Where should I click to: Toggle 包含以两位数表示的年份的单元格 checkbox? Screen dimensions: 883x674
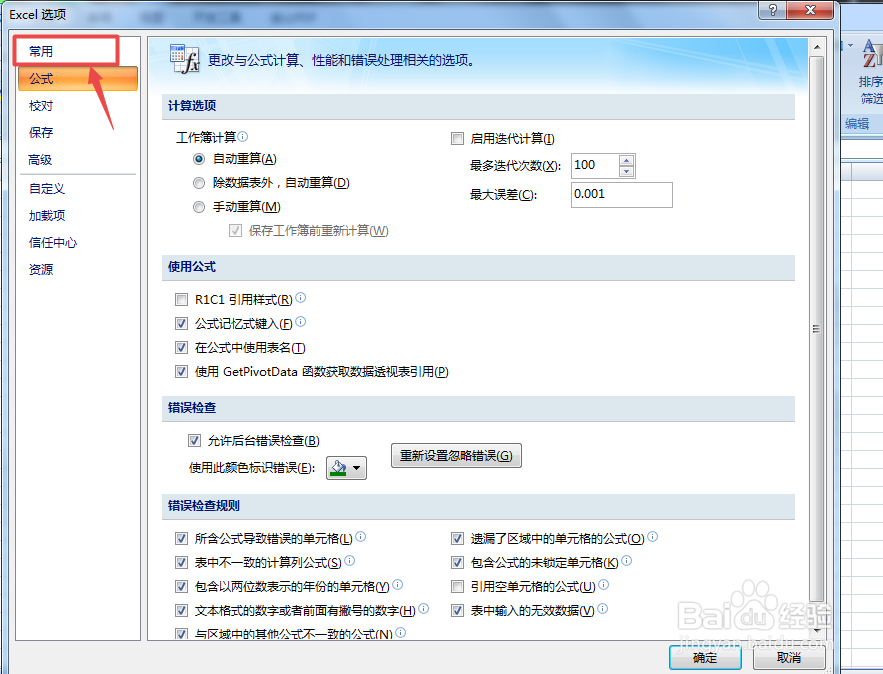(181, 587)
